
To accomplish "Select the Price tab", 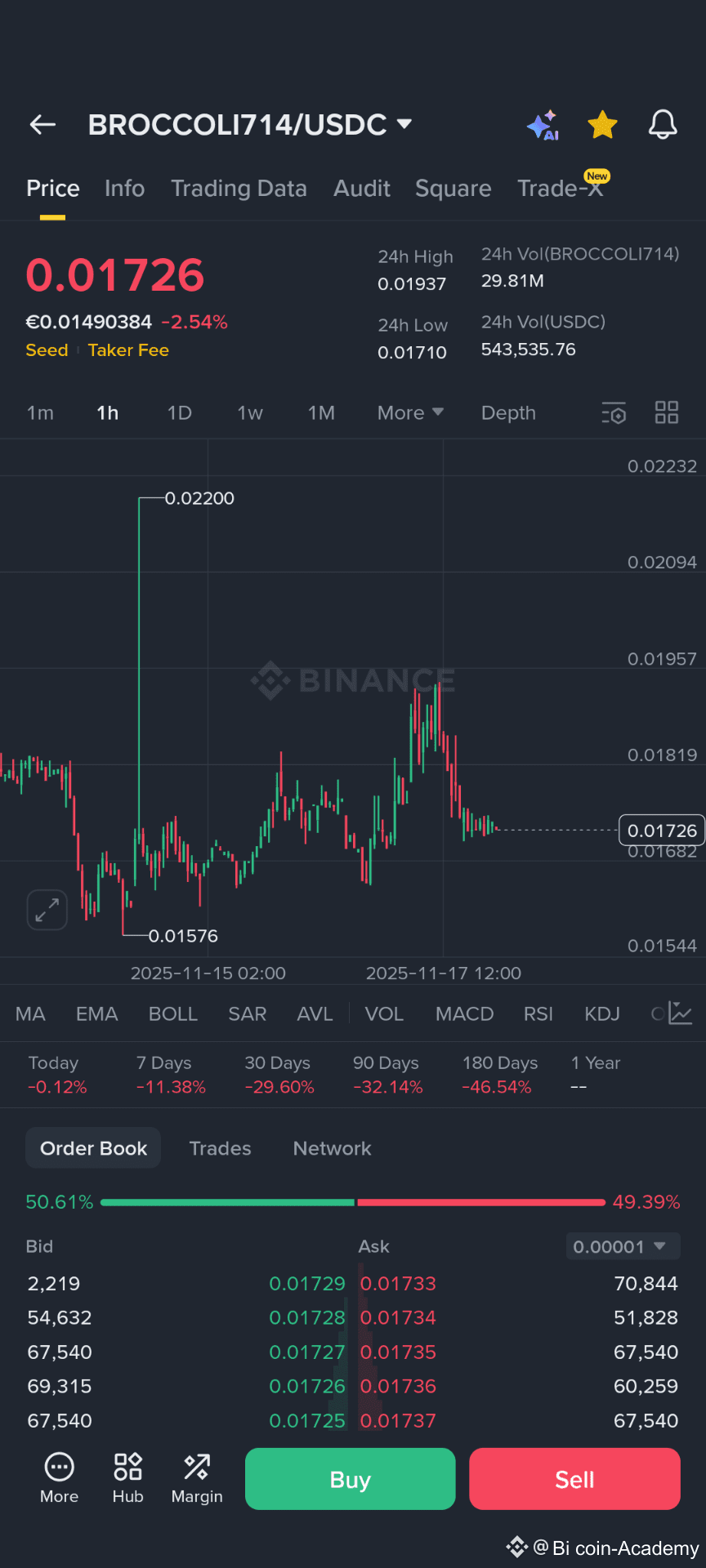I will (x=53, y=189).
